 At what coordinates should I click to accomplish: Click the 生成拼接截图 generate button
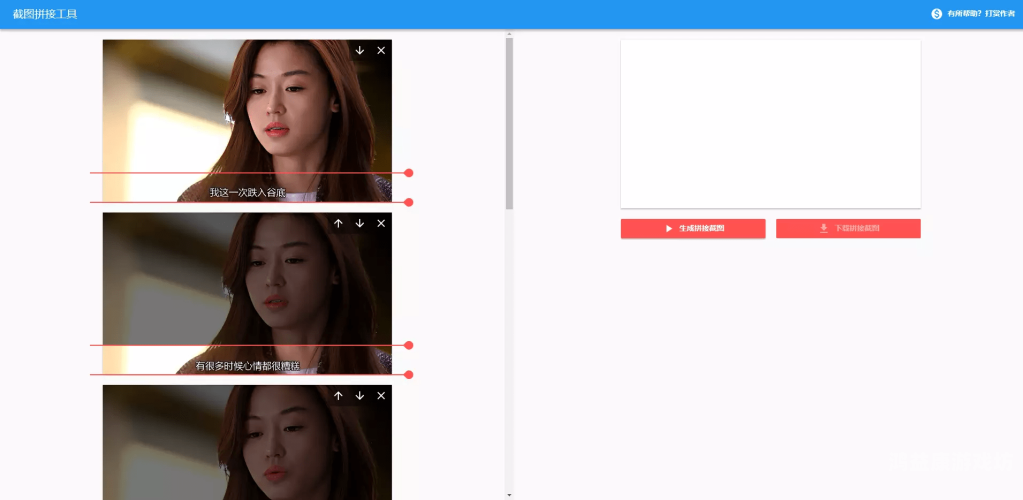pyautogui.click(x=693, y=229)
